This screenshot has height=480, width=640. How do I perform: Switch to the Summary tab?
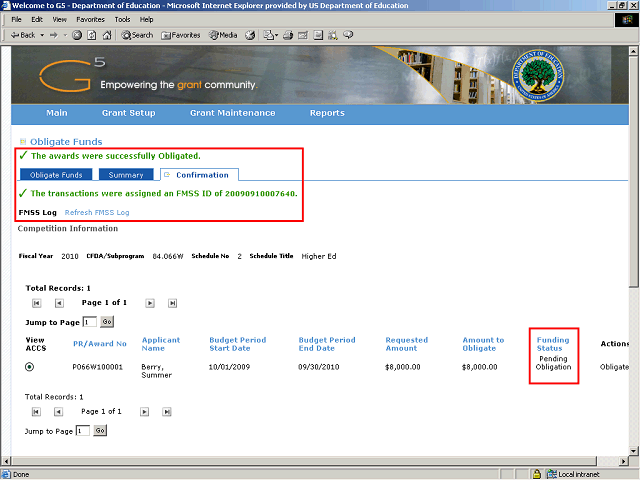126,175
